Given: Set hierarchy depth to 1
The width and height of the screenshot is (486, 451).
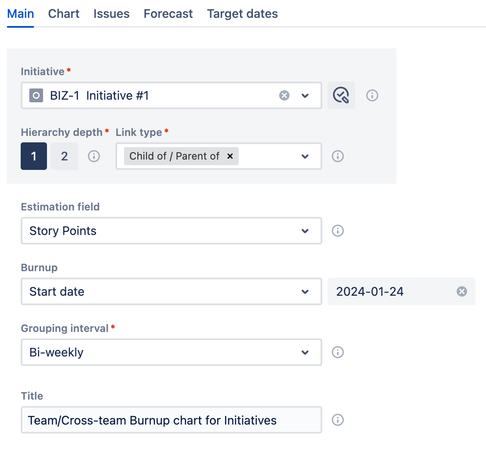Looking at the screenshot, I should (x=34, y=156).
